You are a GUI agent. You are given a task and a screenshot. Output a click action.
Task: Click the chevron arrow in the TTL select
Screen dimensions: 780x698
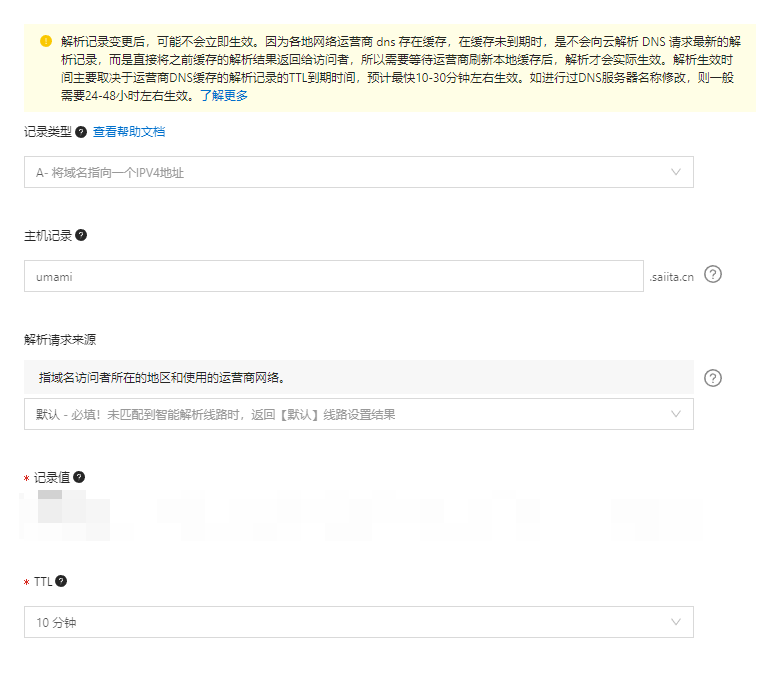click(x=676, y=622)
